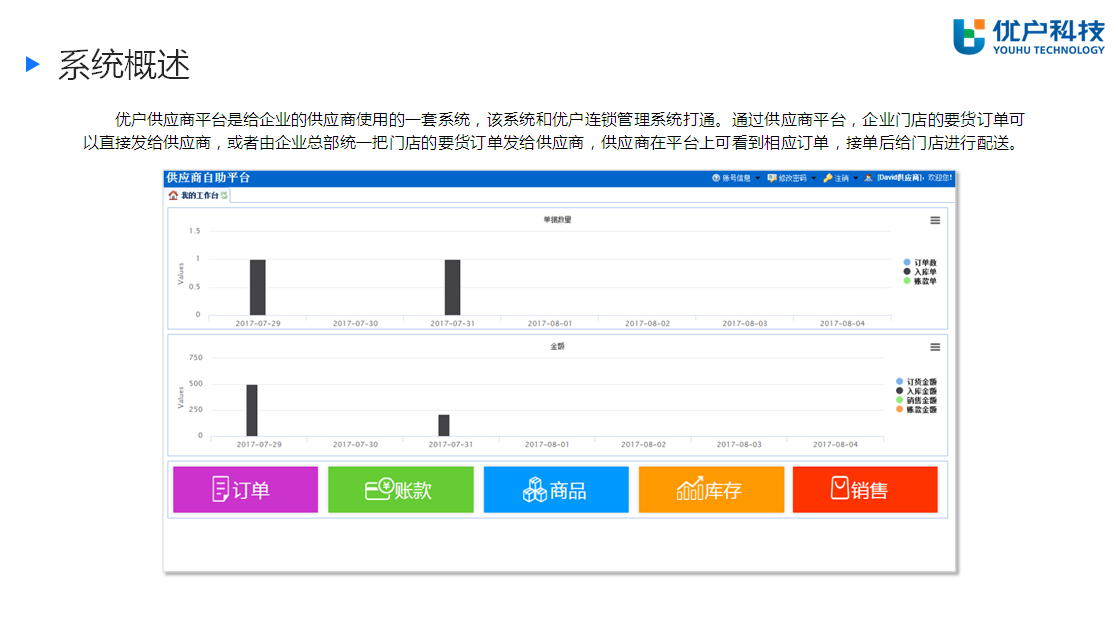The image size is (1118, 627).
Task: Click the refresh icon on 我的工作台 tab
Action: click(224, 195)
